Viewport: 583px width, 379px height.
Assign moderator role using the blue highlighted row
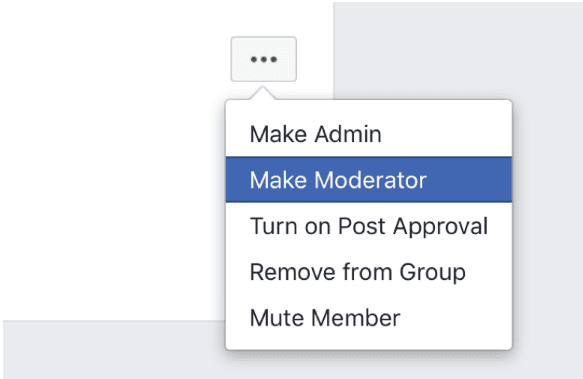coord(368,180)
